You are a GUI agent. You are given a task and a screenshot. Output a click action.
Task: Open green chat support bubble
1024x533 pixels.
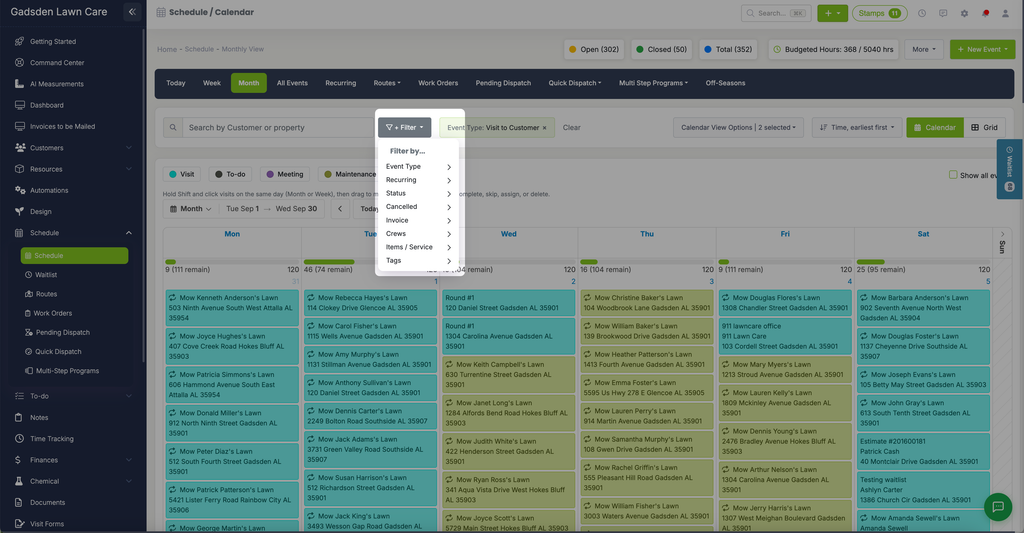click(997, 506)
